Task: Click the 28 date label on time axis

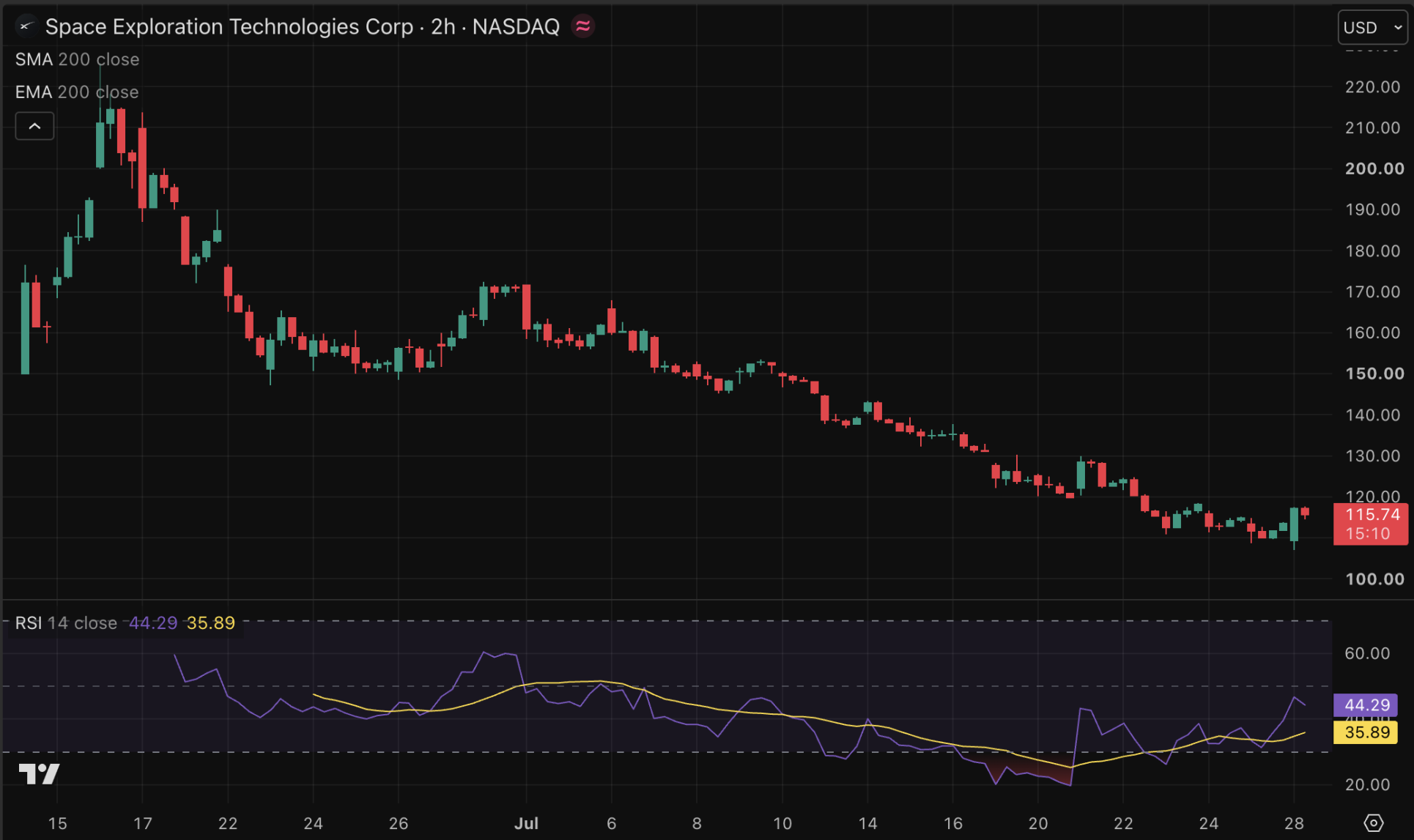Action: pos(1294,823)
